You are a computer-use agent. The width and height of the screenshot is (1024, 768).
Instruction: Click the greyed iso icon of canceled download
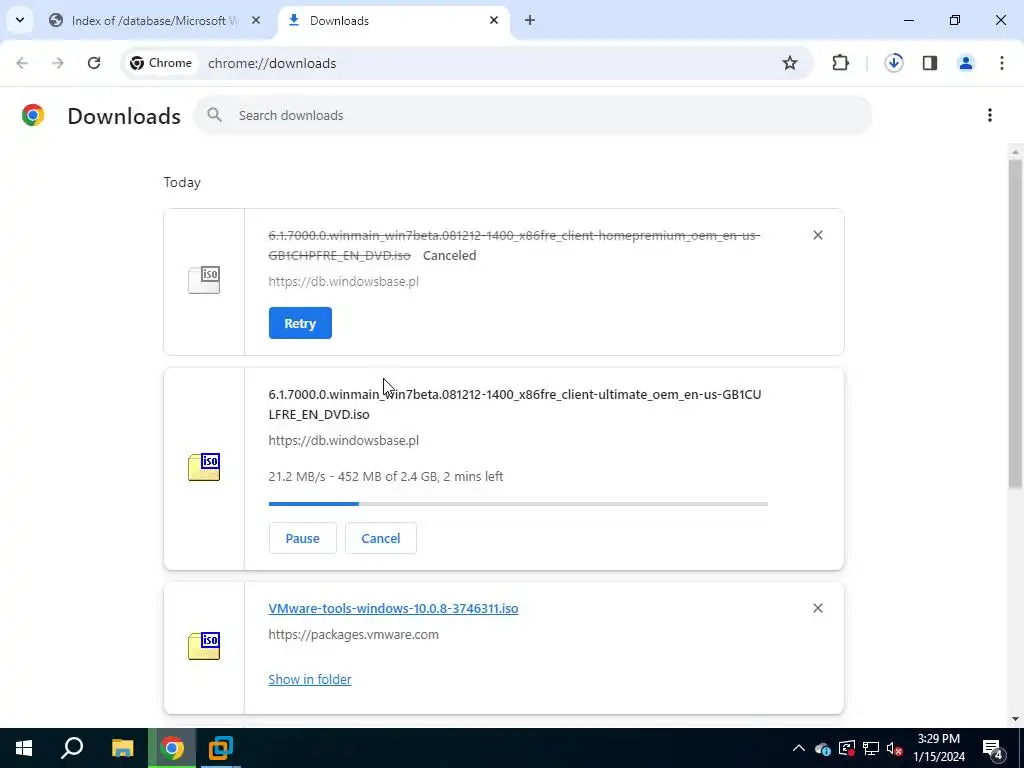[x=204, y=280]
